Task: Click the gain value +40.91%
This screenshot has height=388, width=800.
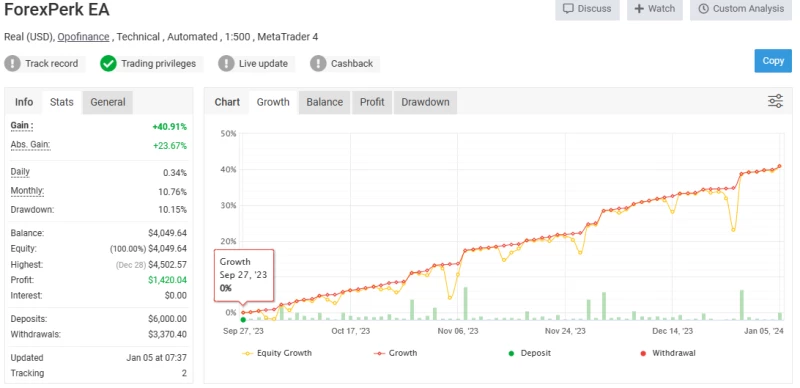Action: point(169,127)
